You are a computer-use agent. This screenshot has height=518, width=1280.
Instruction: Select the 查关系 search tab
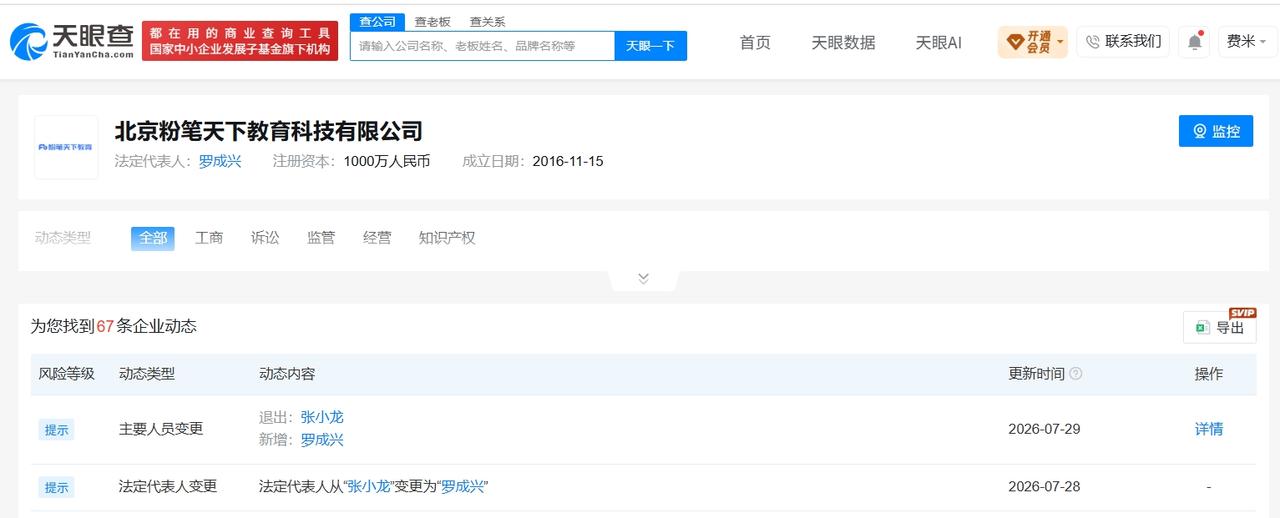point(488,22)
